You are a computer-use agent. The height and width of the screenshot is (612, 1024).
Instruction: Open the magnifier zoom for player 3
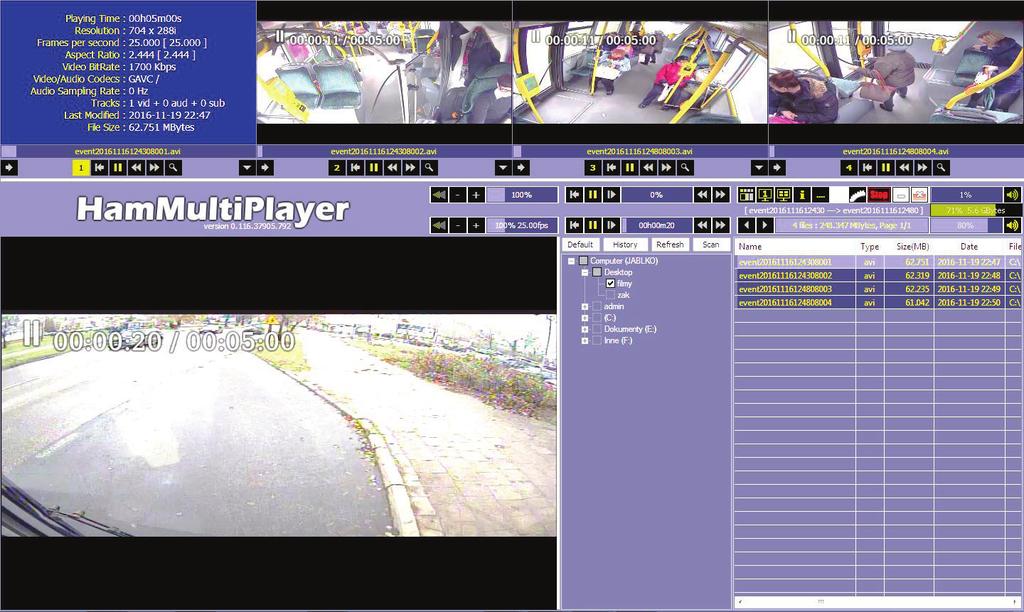pos(684,168)
